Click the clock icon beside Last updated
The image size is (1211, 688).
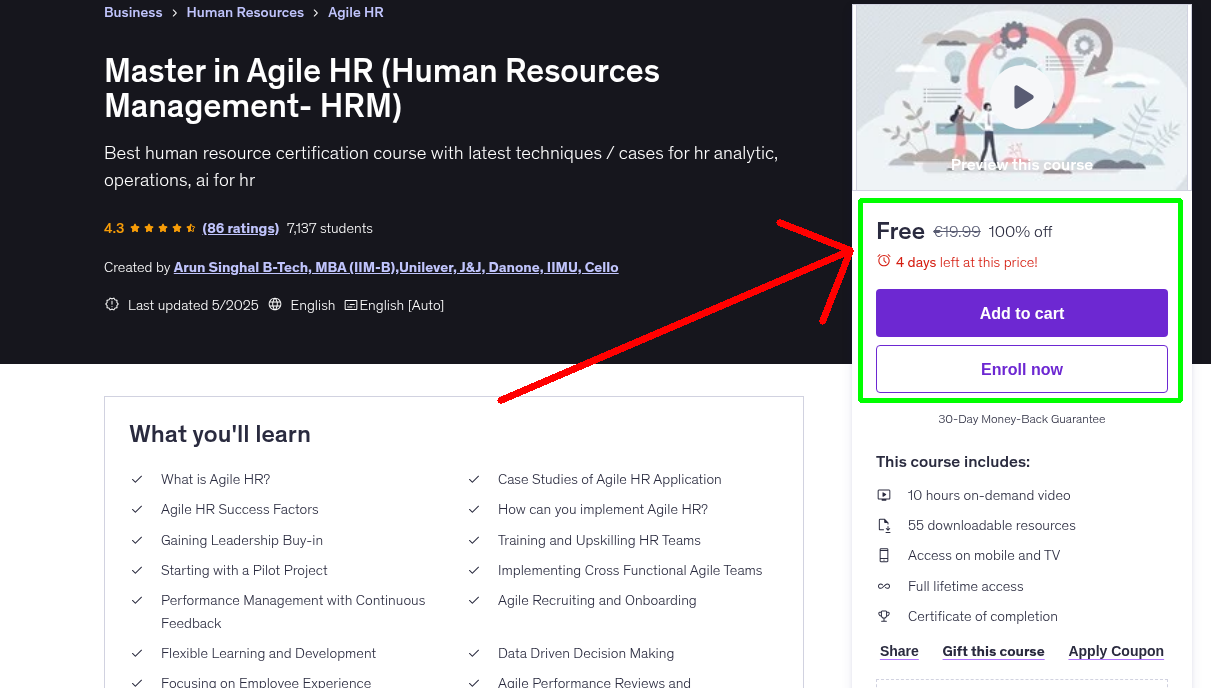coord(111,305)
